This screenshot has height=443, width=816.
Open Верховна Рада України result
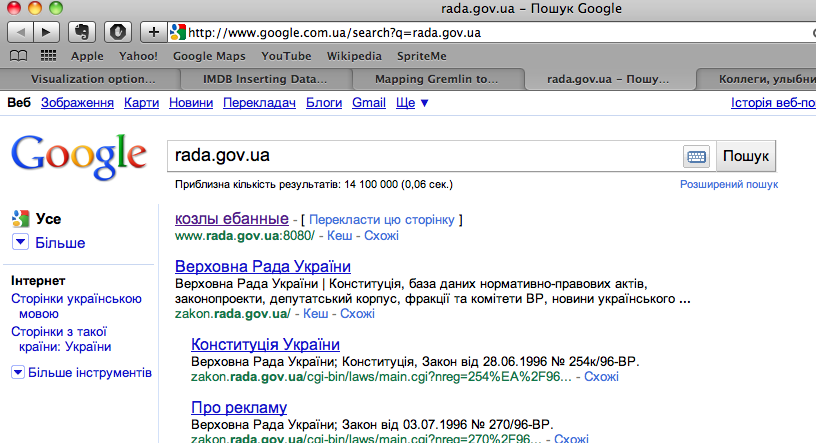(263, 266)
